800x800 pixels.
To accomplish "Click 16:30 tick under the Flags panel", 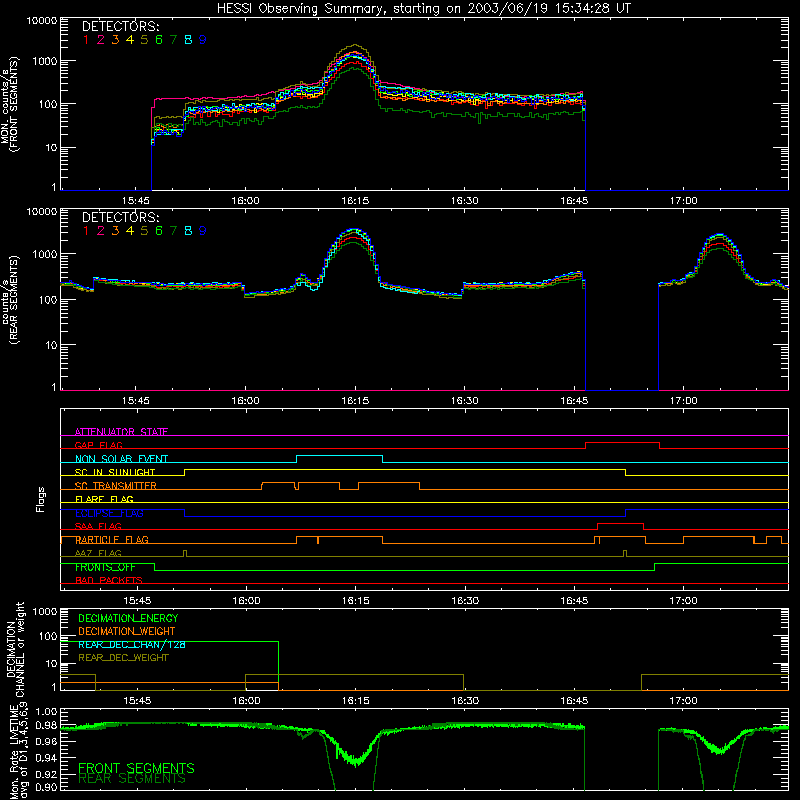I will click(465, 601).
